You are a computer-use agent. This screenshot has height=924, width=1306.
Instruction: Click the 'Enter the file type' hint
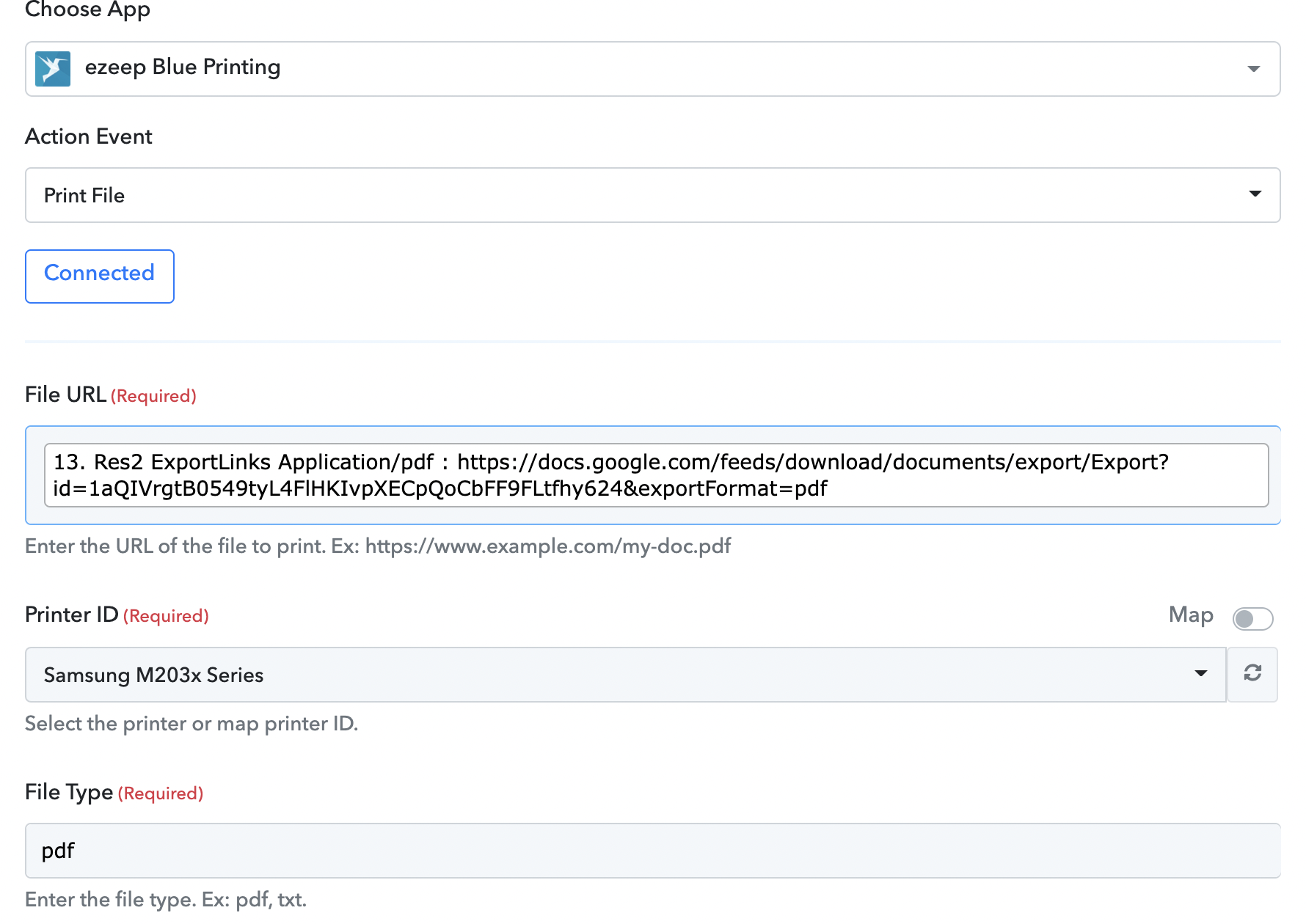(x=166, y=900)
